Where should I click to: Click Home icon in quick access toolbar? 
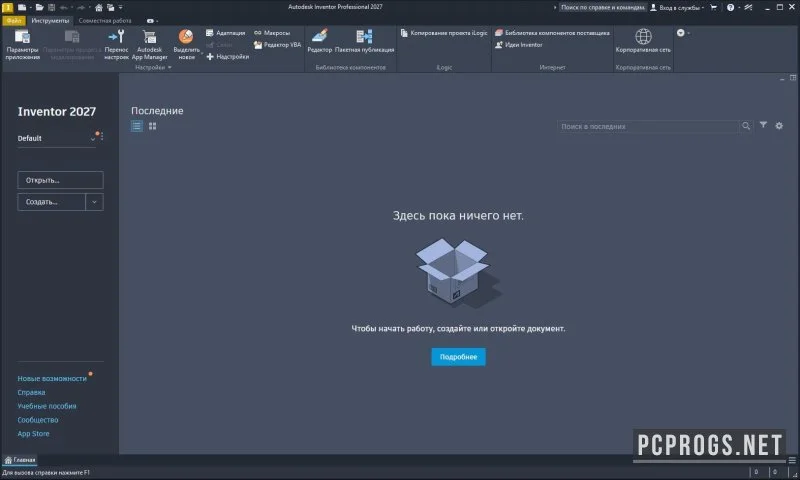(x=99, y=7)
